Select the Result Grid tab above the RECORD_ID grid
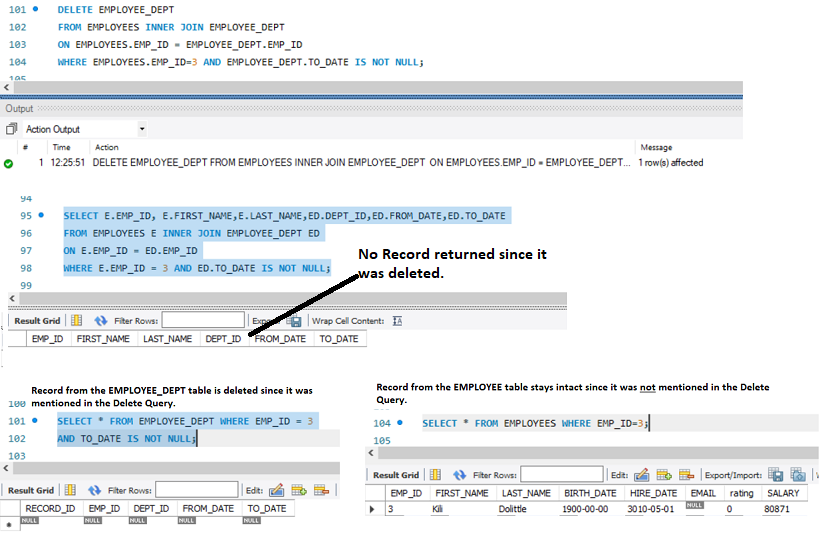The height and width of the screenshot is (540, 820). (x=31, y=490)
